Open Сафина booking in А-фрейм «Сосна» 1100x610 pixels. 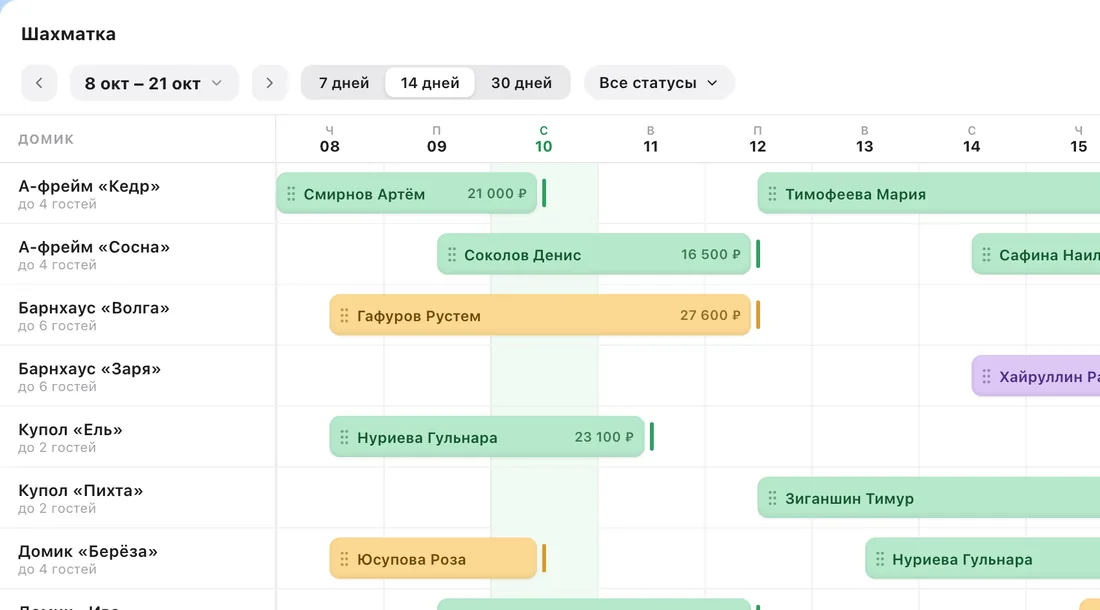[1035, 255]
